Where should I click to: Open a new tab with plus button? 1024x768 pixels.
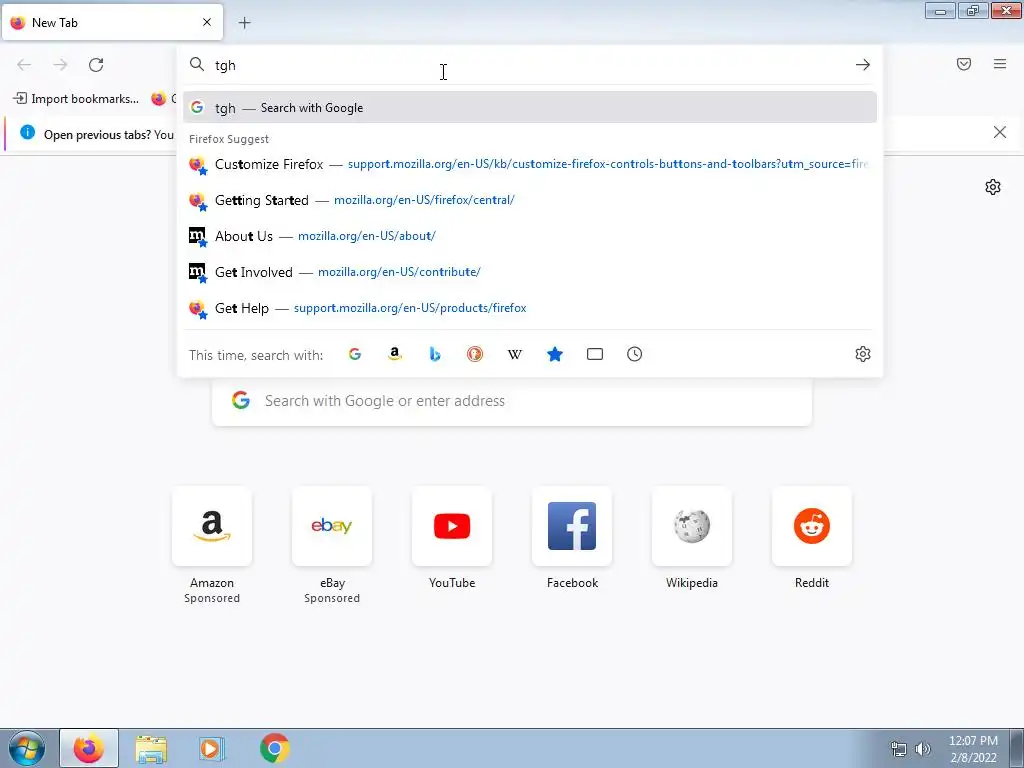[244, 23]
